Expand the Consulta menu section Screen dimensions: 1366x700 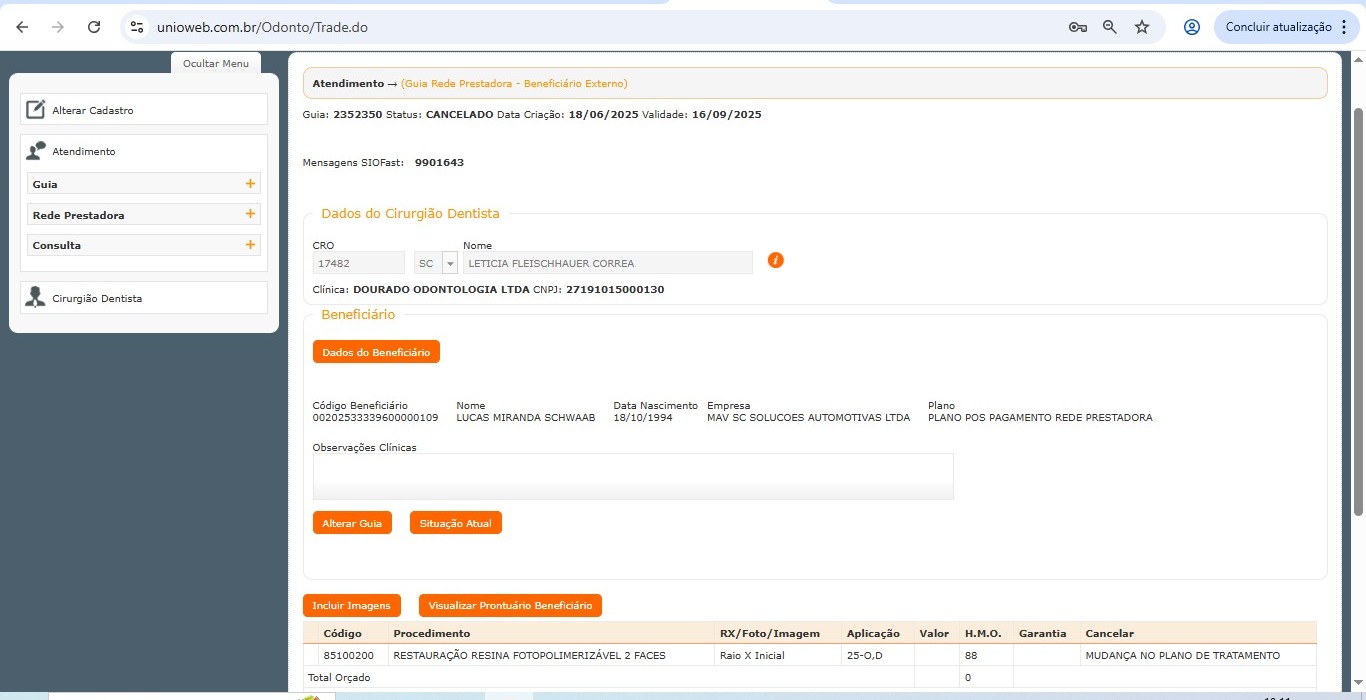(x=250, y=245)
